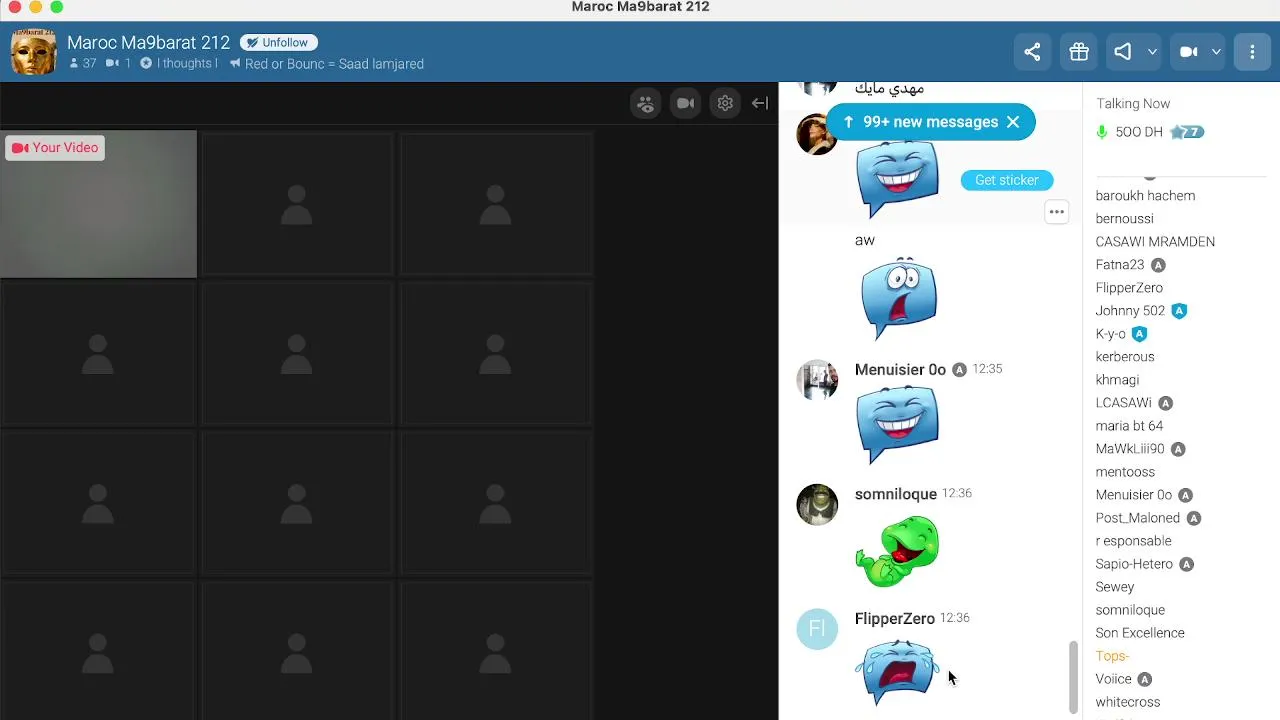The width and height of the screenshot is (1280, 720).
Task: Click the Unfollow button
Action: [x=278, y=43]
